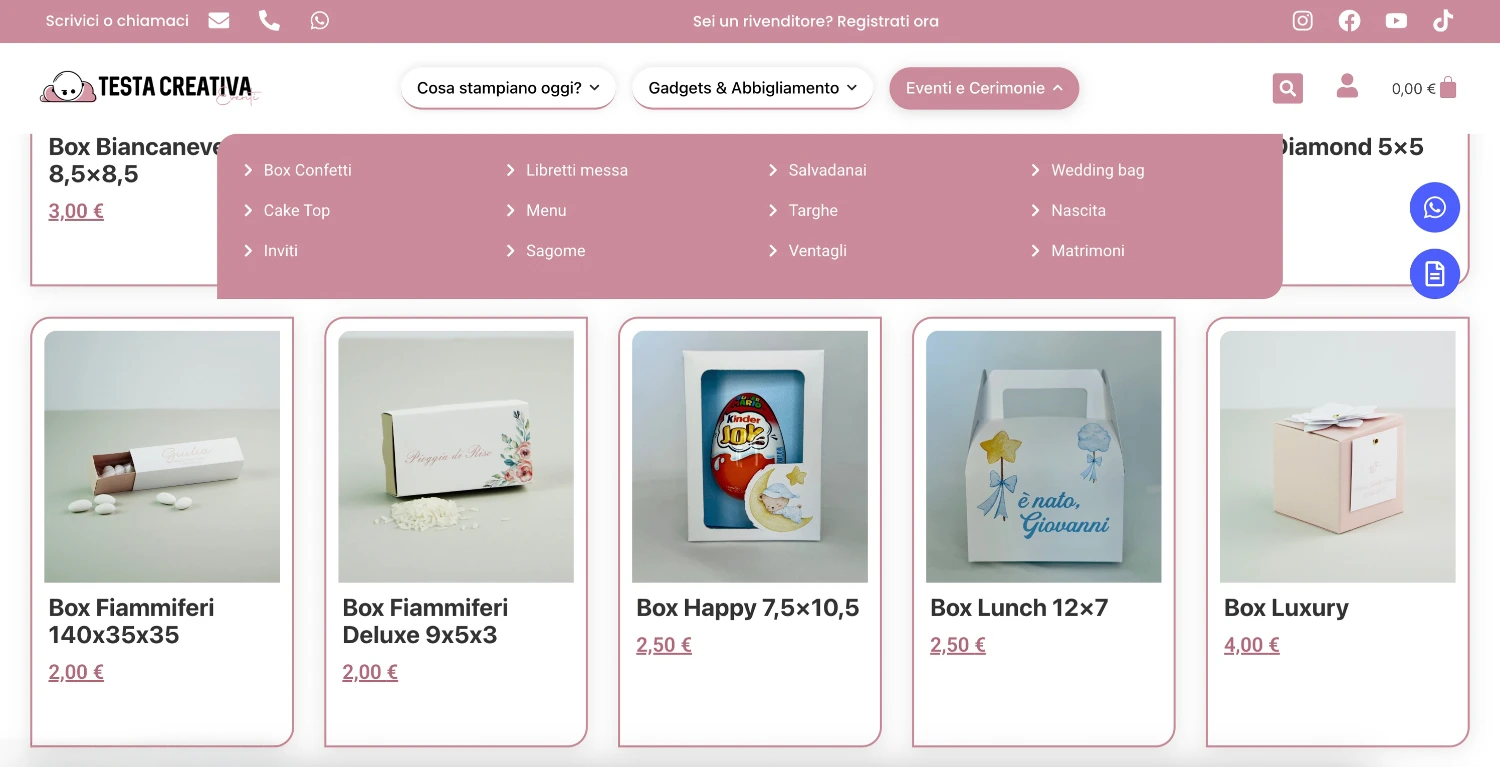Open the Facebook page icon
Viewport: 1500px width, 767px height.
click(1349, 21)
